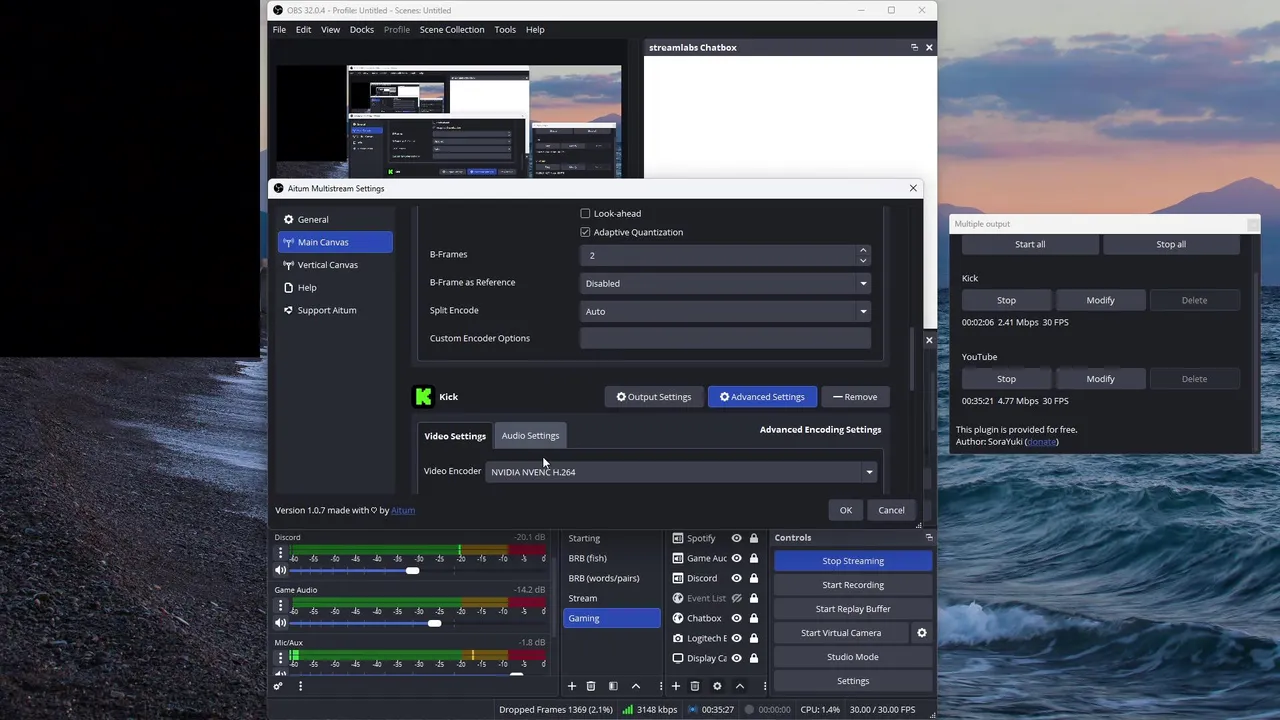This screenshot has width=1280, height=720.
Task: Open Video Encoder NVIDIA NVENC dropdown
Action: point(681,472)
